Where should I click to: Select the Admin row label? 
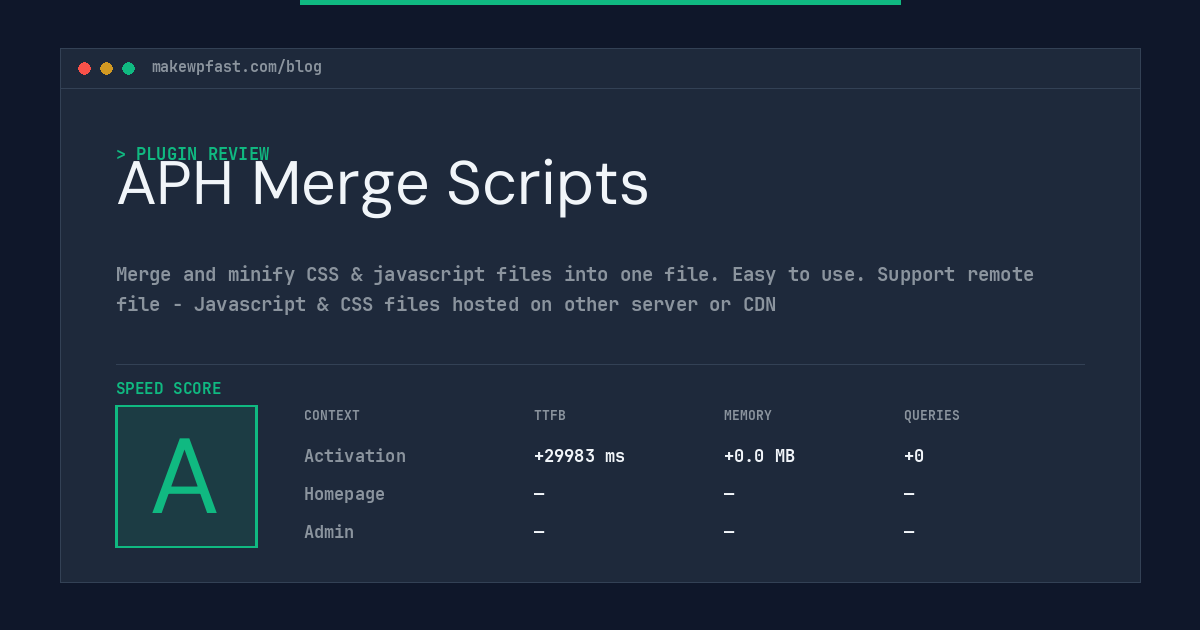[x=329, y=532]
